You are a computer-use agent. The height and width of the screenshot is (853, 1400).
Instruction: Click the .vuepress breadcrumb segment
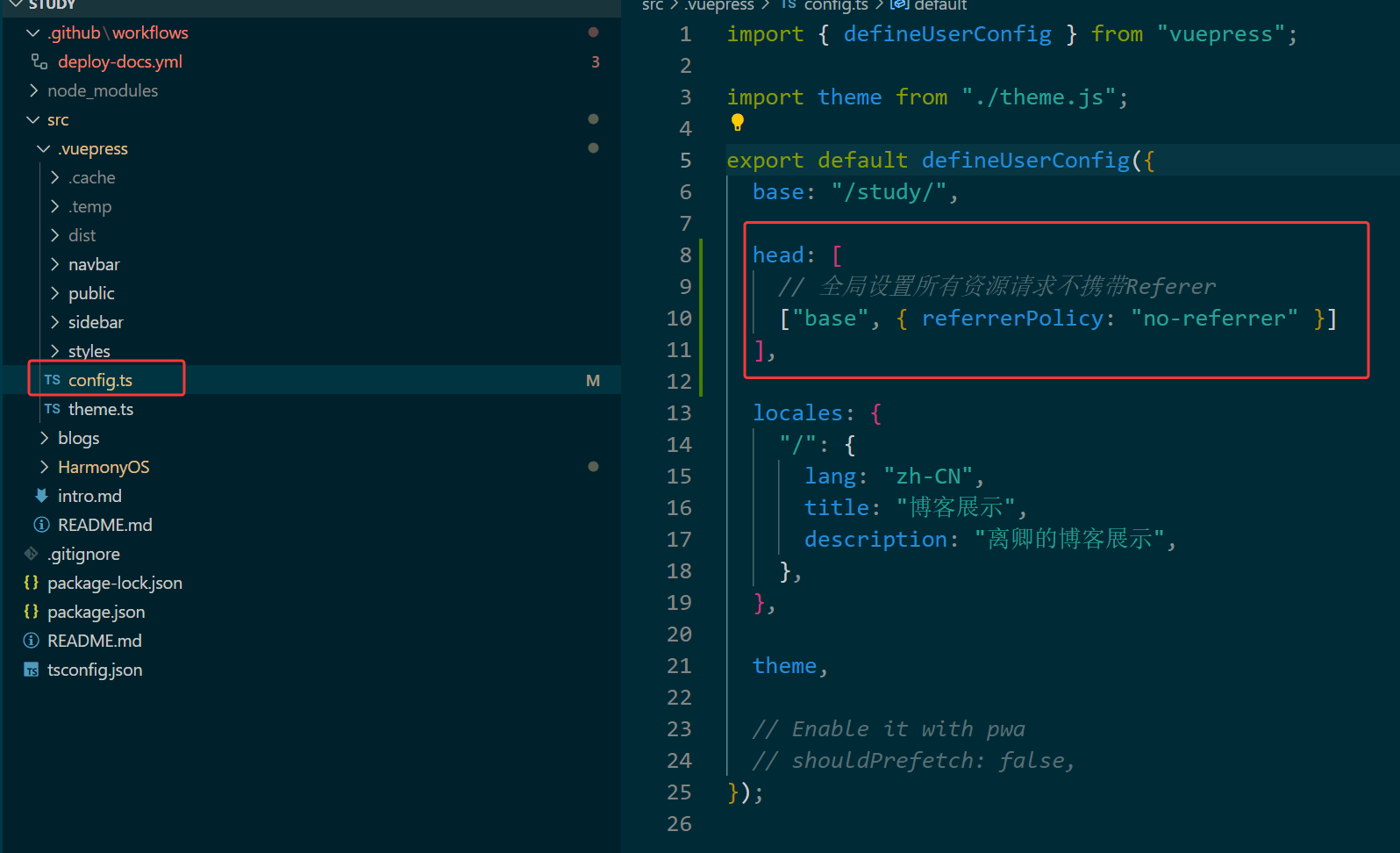click(719, 6)
